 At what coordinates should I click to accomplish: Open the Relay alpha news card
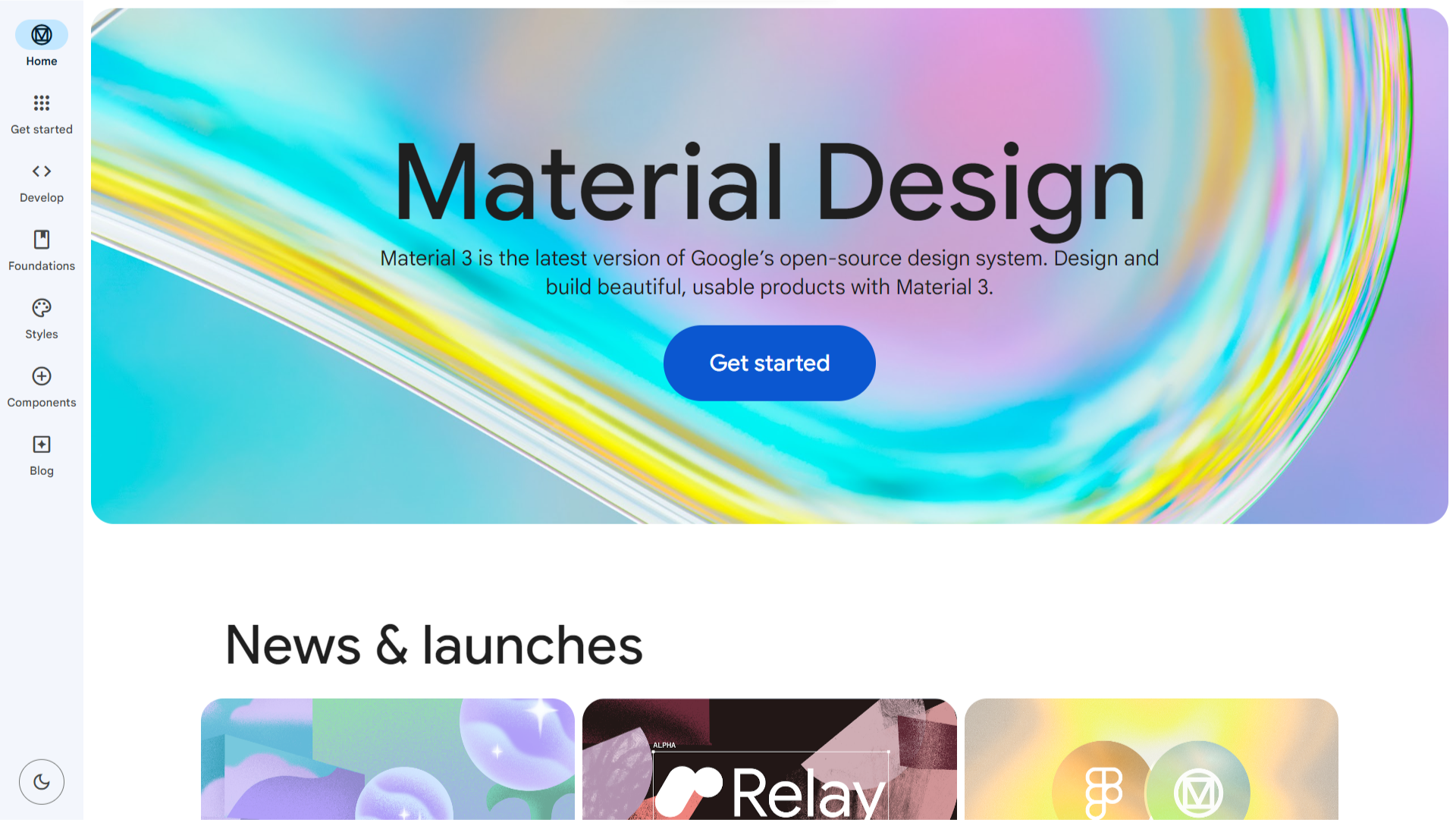[x=770, y=759]
